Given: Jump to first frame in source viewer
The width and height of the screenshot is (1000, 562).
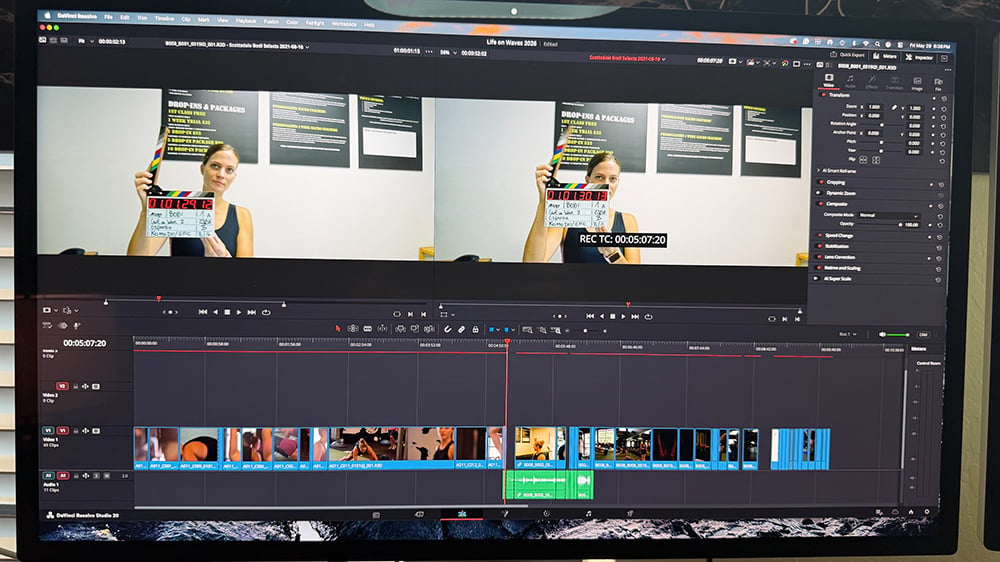Looking at the screenshot, I should (203, 312).
